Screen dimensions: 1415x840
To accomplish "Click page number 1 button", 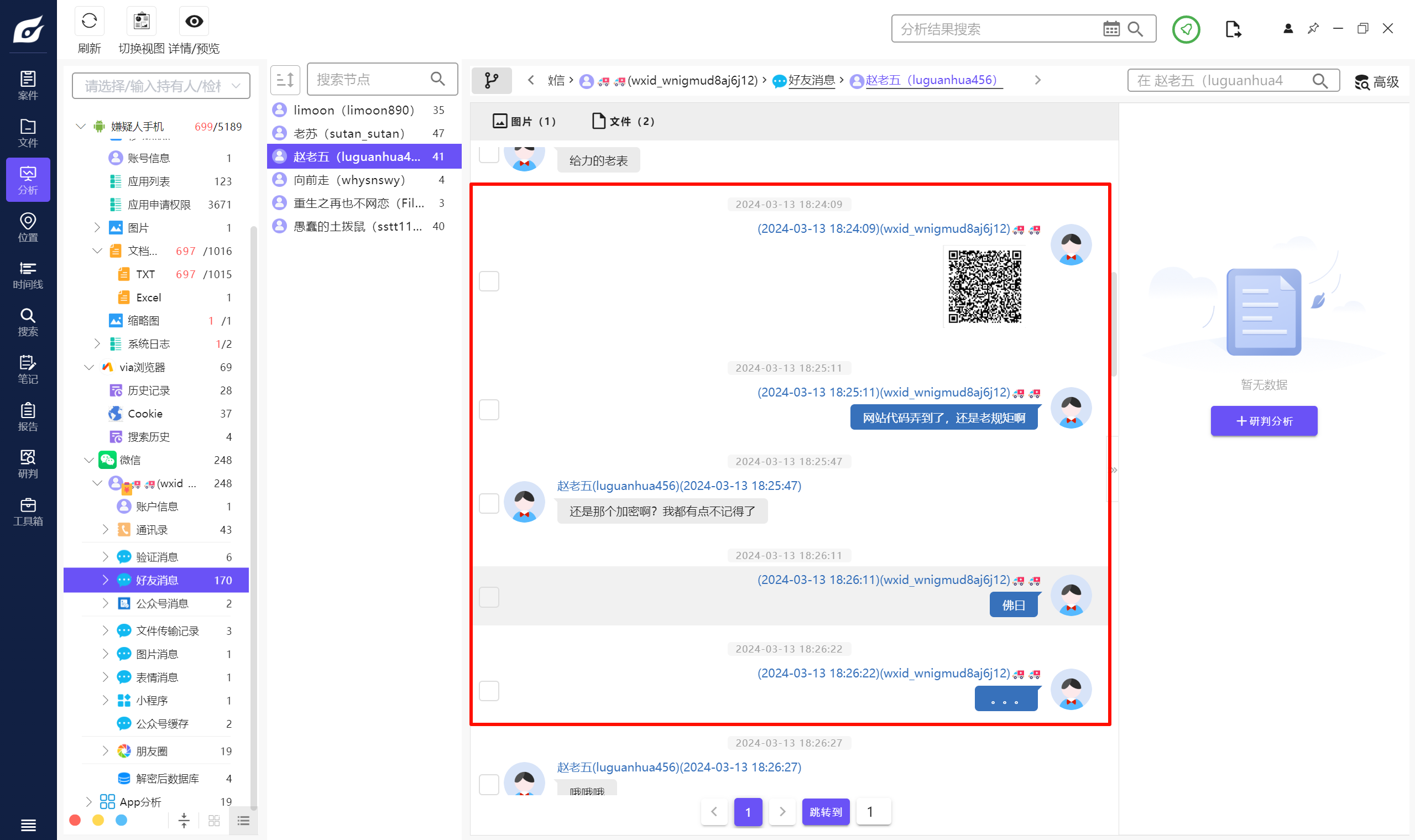I will click(x=748, y=812).
